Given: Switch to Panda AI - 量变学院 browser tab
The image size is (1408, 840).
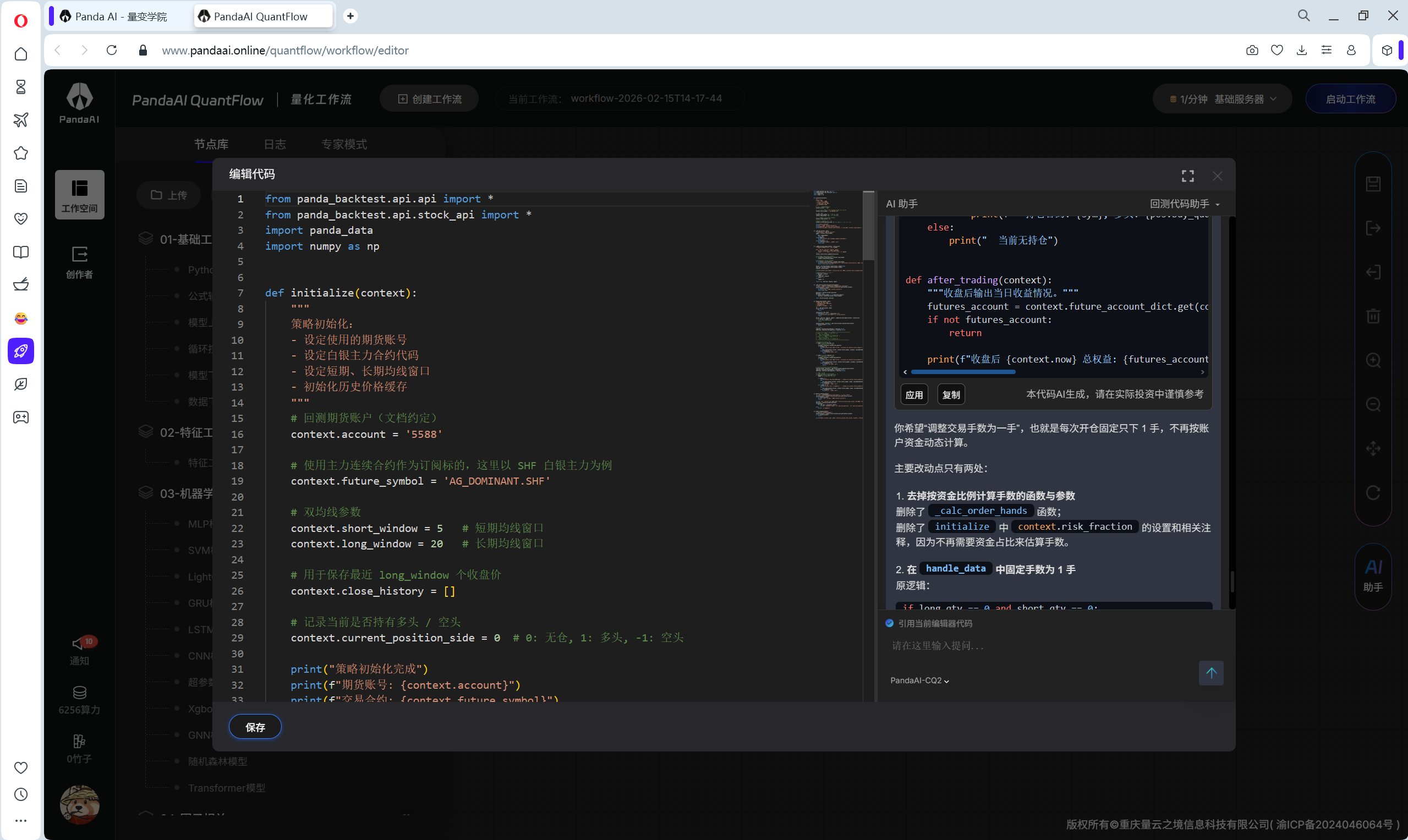Looking at the screenshot, I should [120, 17].
